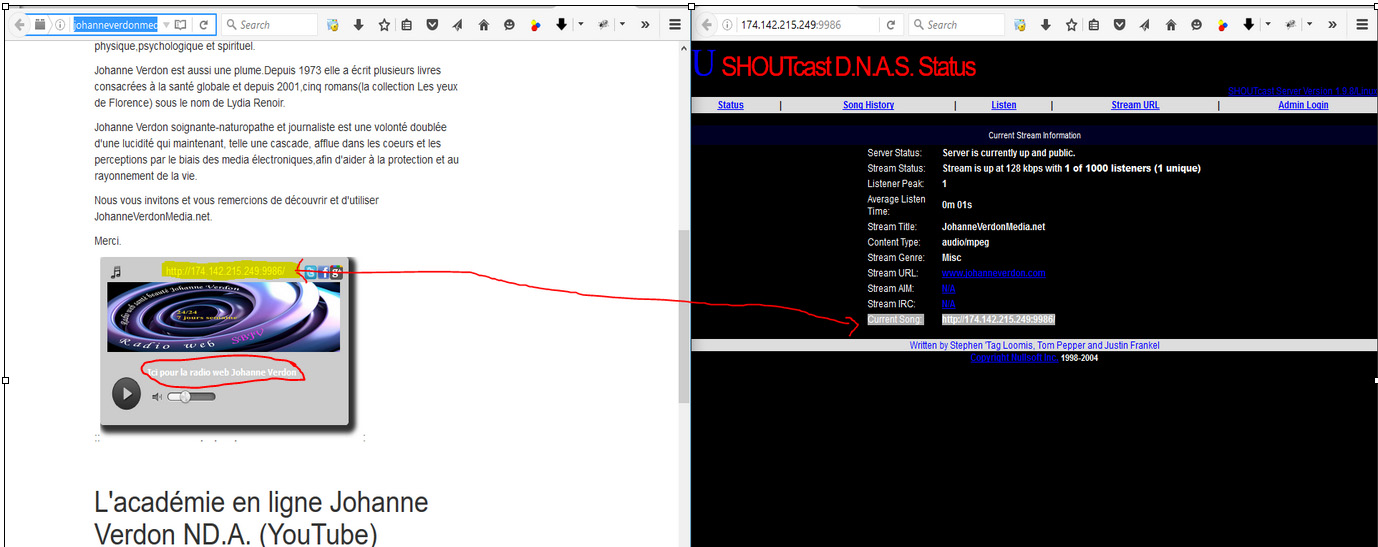1378x547 pixels.
Task: Open downloads panel in right browser
Action: coord(1046,25)
